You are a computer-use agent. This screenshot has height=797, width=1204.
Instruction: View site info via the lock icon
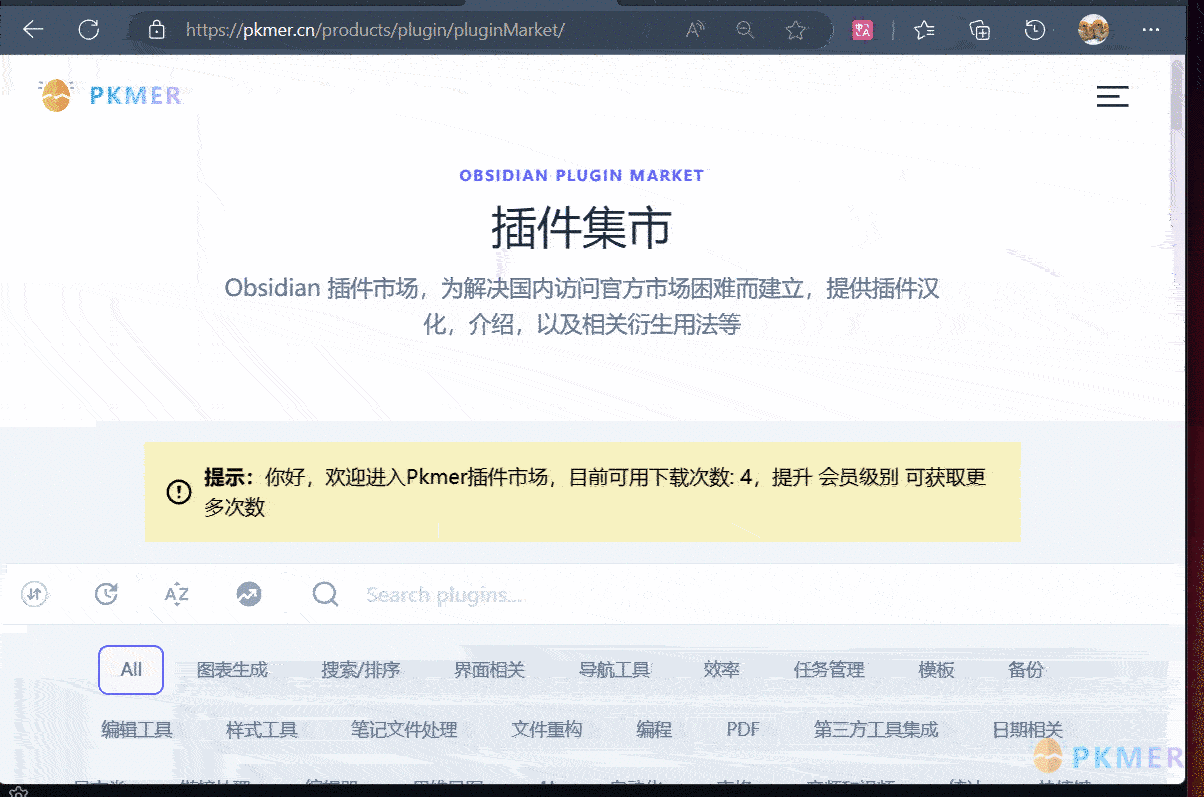[156, 30]
